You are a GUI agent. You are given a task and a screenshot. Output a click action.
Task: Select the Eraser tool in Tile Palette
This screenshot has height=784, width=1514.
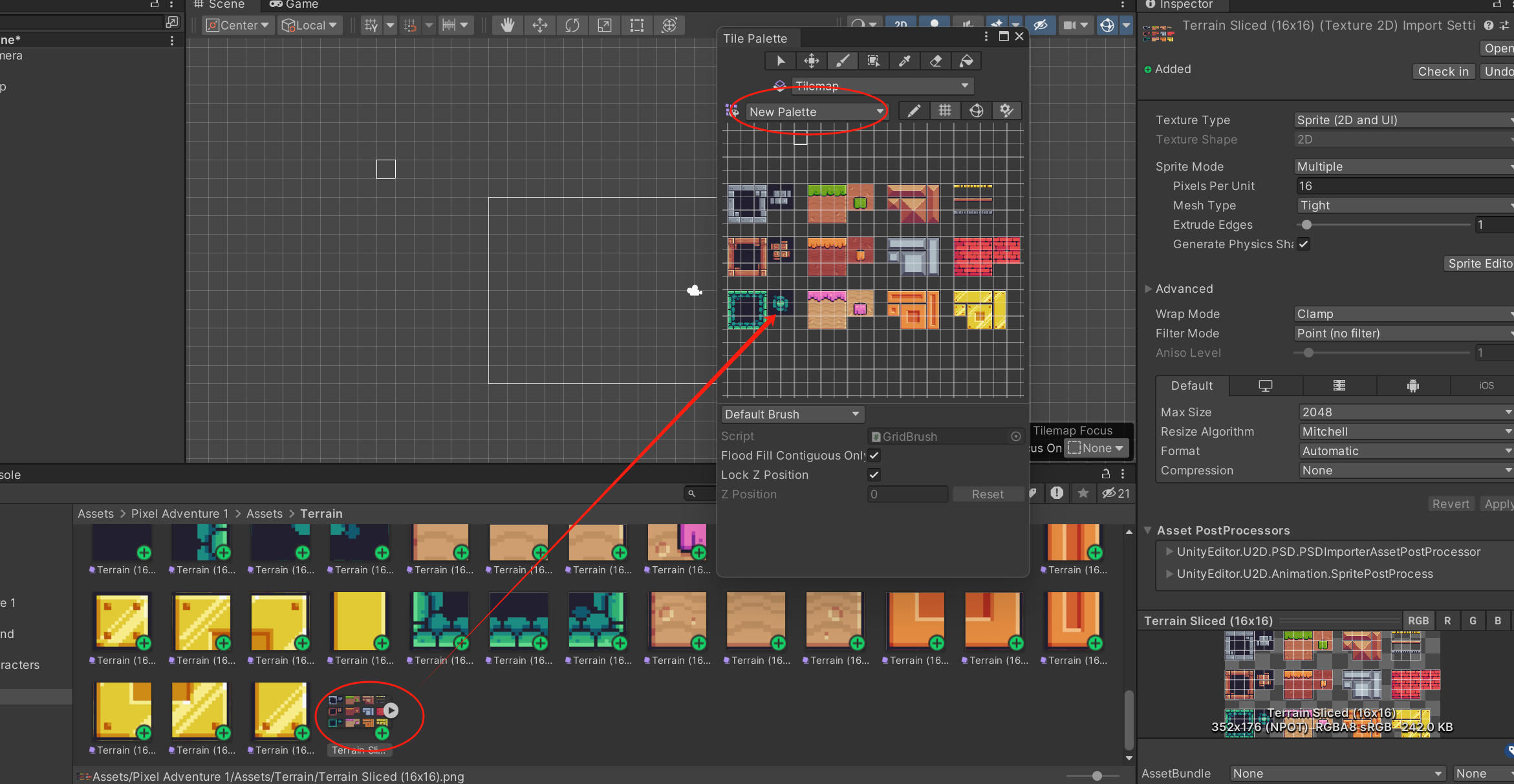935,61
